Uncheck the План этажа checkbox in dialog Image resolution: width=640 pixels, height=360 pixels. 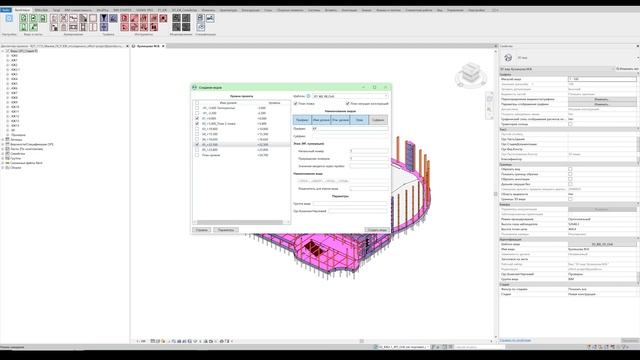click(x=296, y=104)
